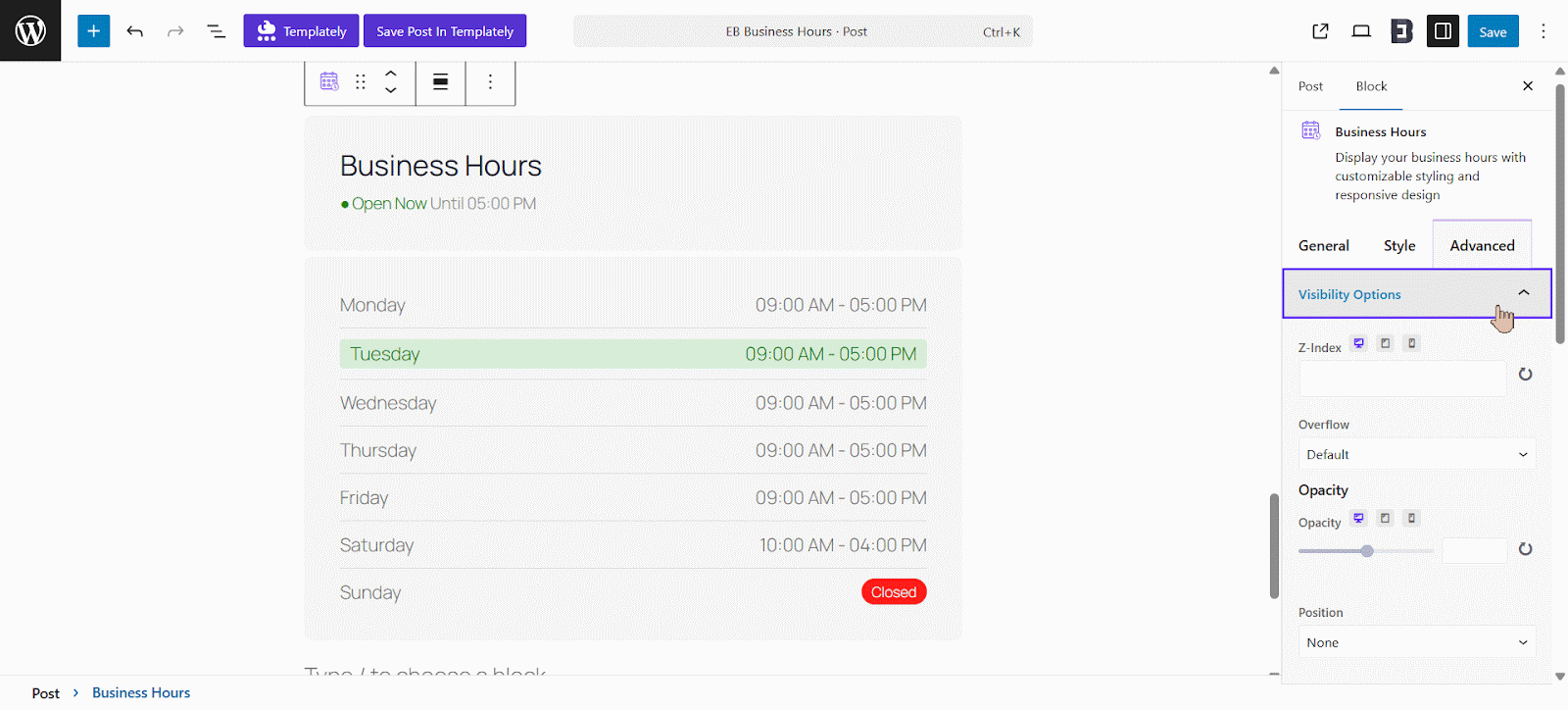This screenshot has height=710, width=1568.
Task: Select the highlighted Tuesday row
Action: click(x=633, y=354)
